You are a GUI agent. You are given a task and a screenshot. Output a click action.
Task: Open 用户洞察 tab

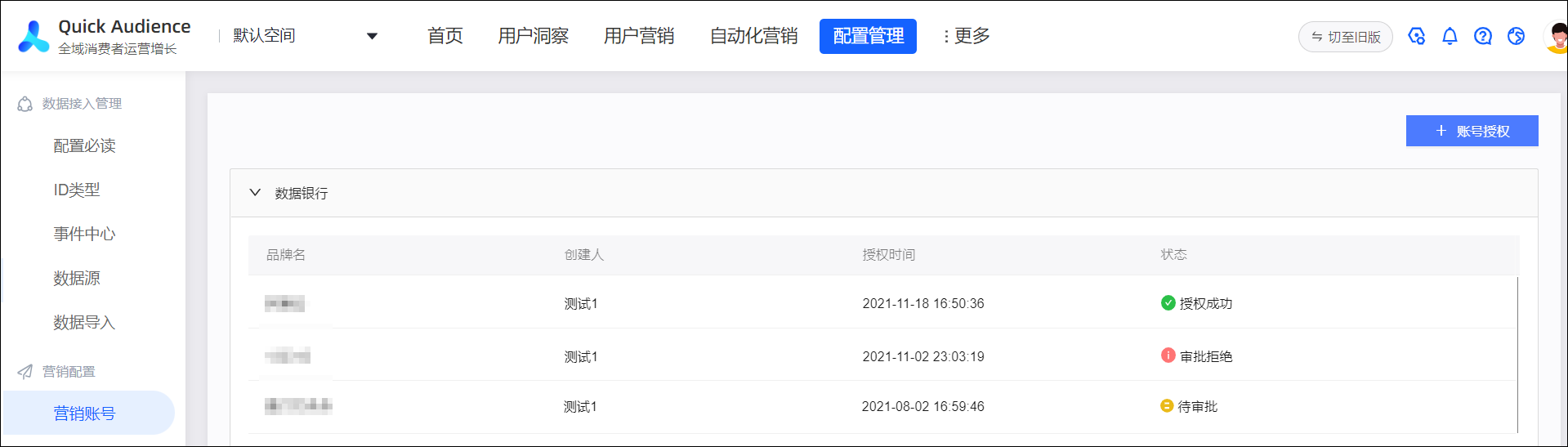pyautogui.click(x=534, y=36)
